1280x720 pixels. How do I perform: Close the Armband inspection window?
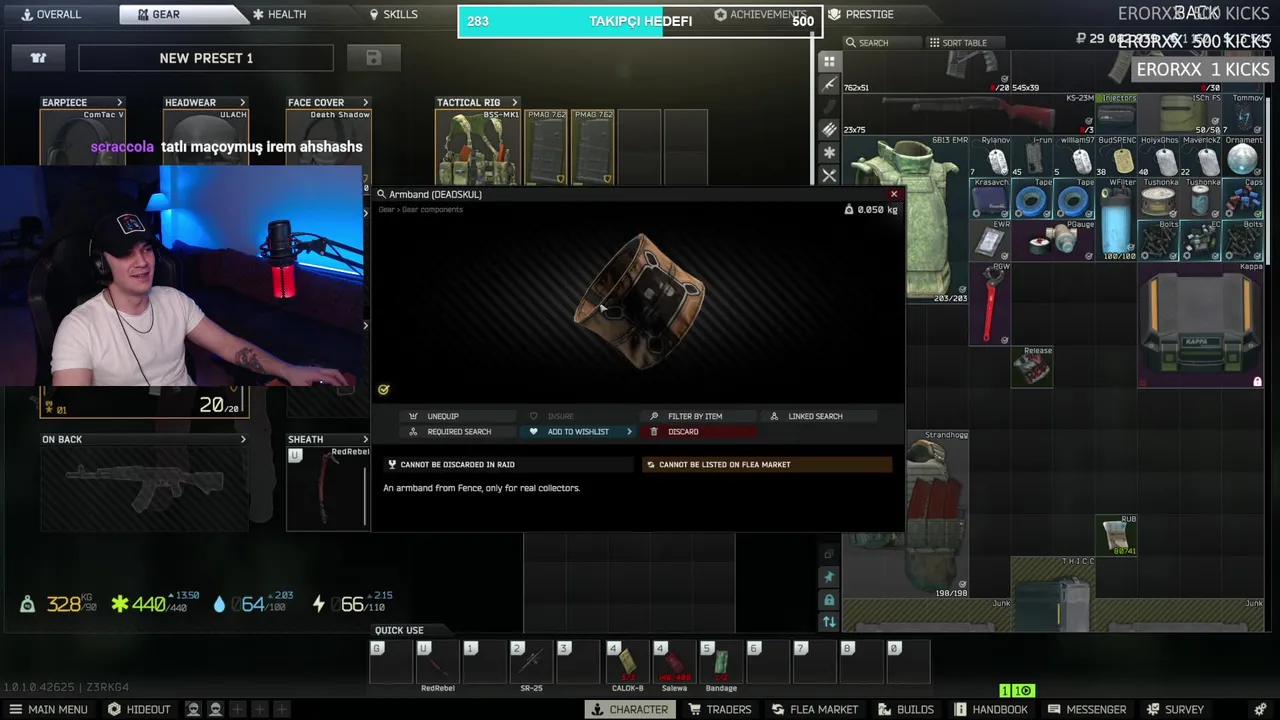894,194
